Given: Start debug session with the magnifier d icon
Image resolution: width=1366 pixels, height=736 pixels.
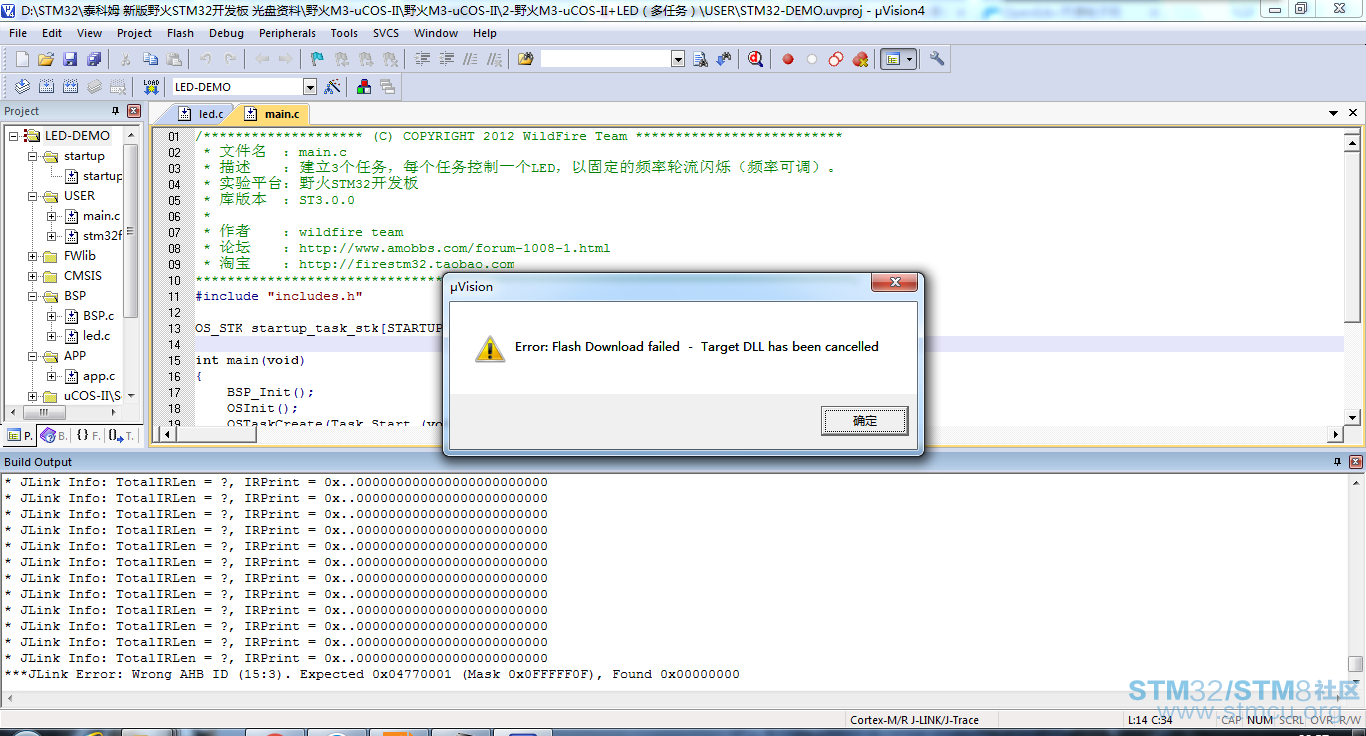Looking at the screenshot, I should [x=755, y=60].
